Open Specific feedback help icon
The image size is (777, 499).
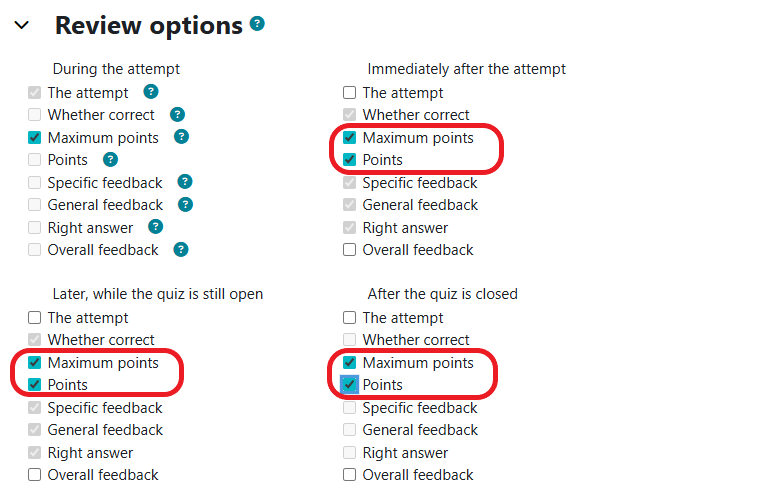(185, 182)
